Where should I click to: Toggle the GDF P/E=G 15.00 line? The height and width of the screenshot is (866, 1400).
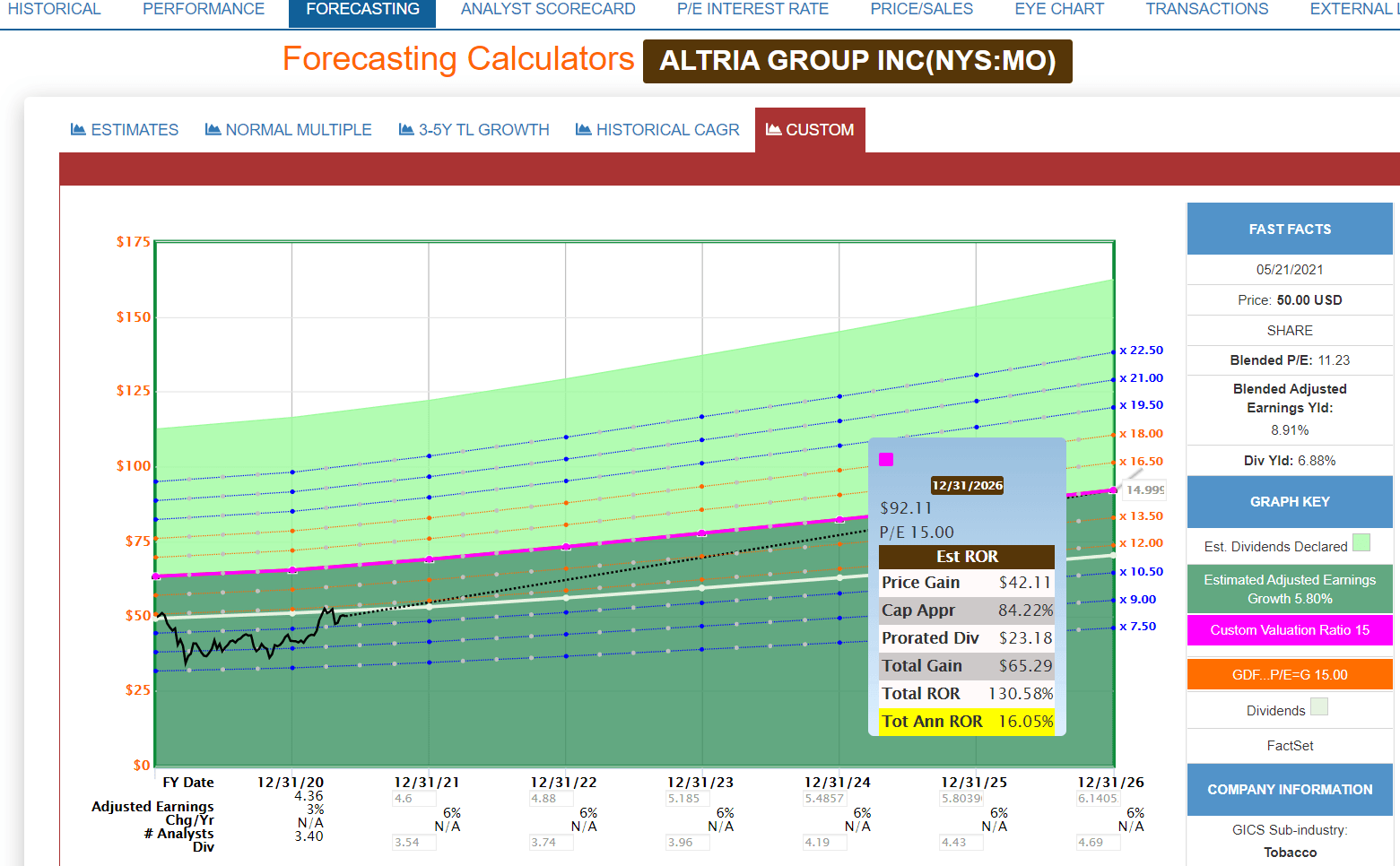click(1289, 674)
